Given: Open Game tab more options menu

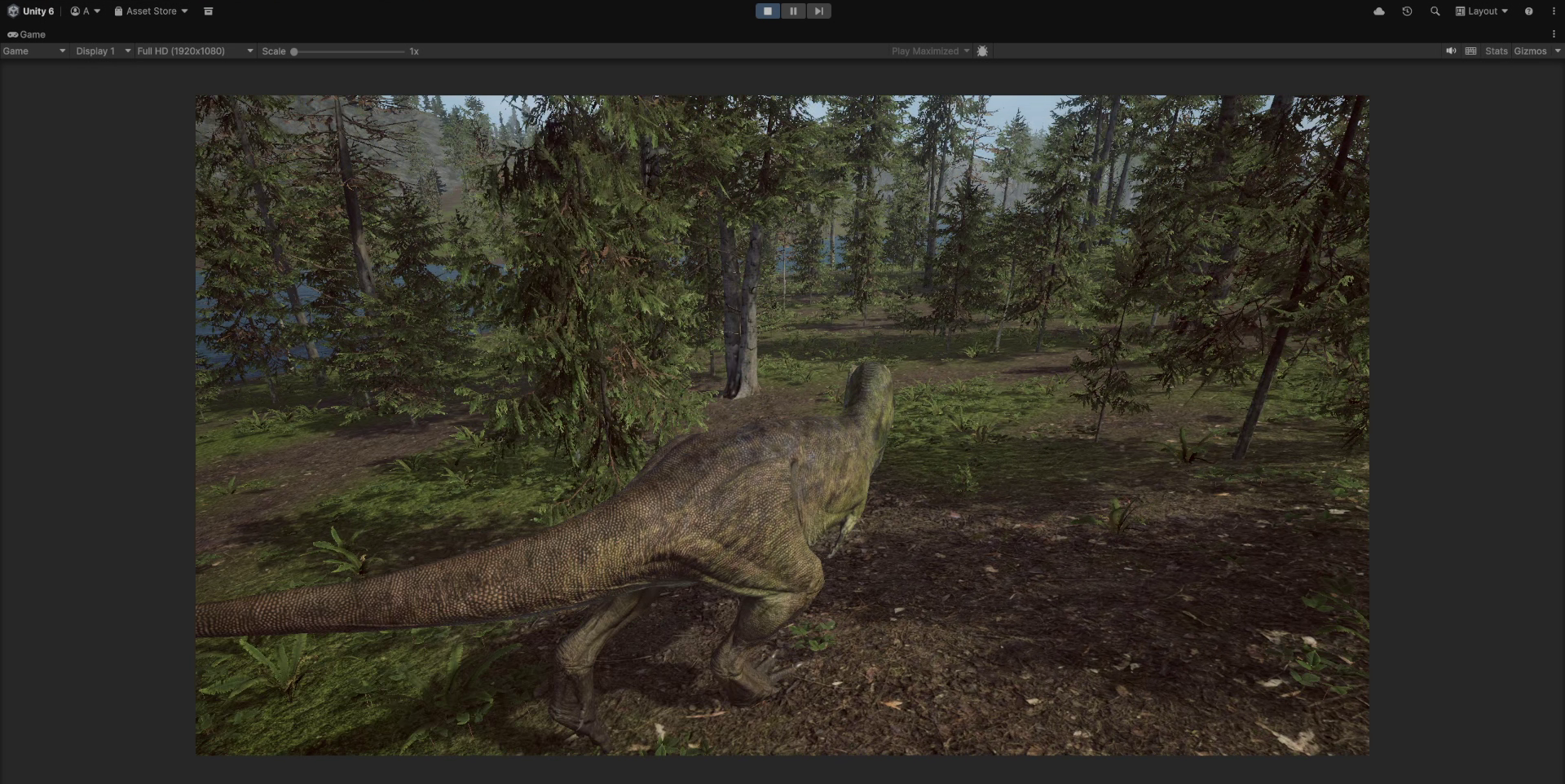Looking at the screenshot, I should coord(1554,34).
